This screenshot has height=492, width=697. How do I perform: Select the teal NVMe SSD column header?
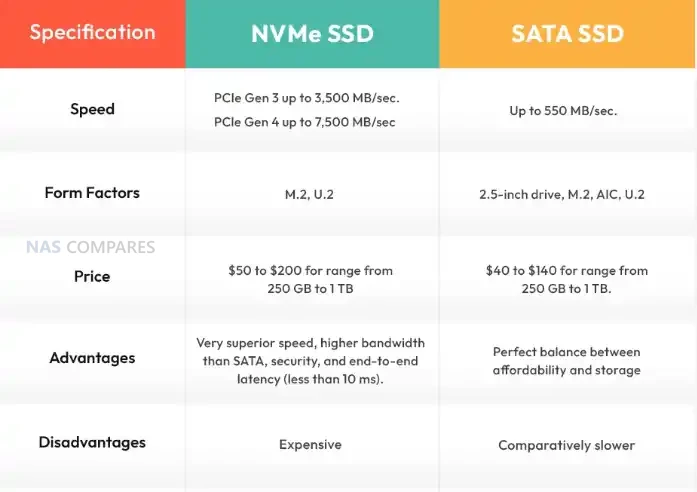(312, 33)
